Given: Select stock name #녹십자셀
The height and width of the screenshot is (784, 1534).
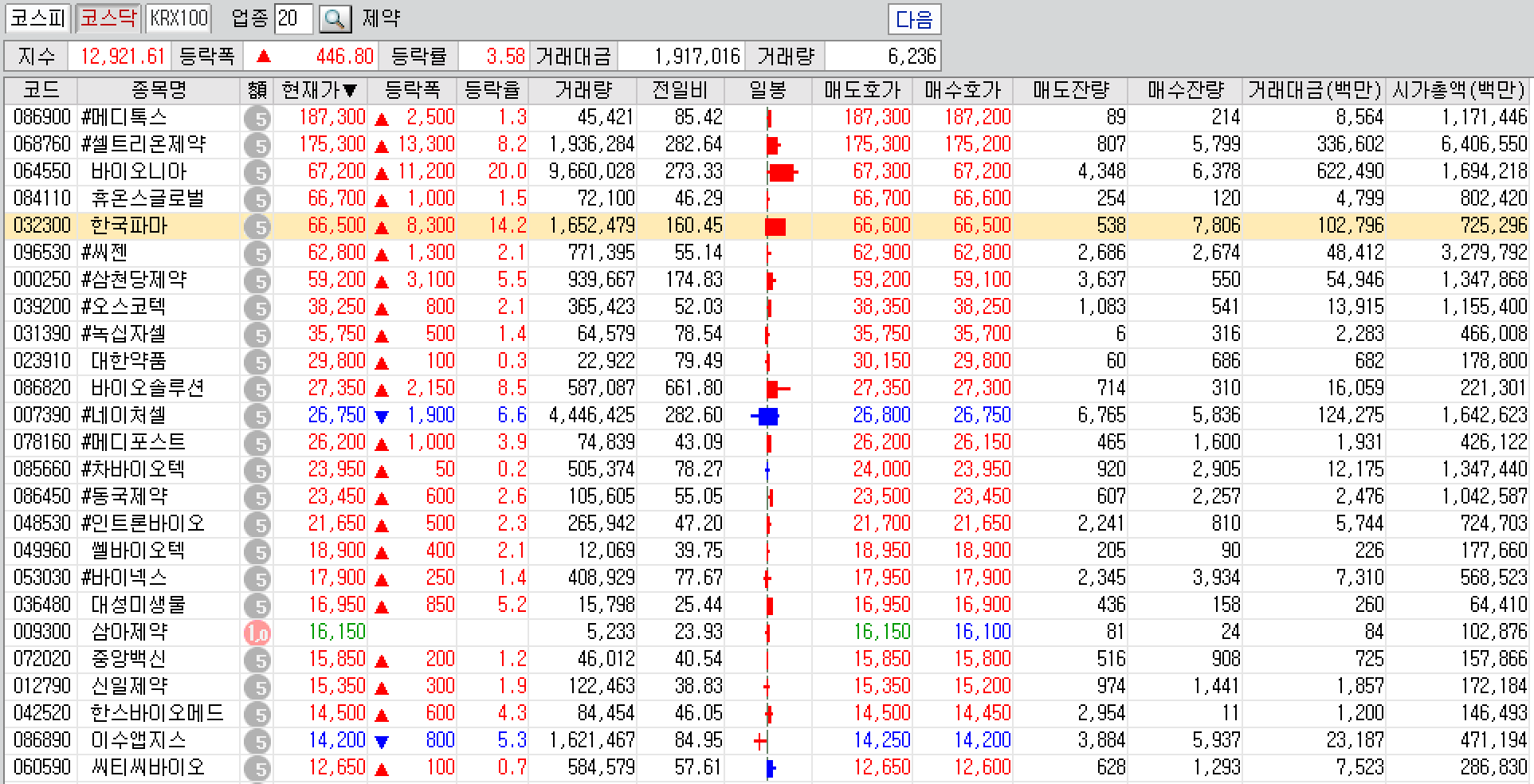Looking at the screenshot, I should click(124, 335).
